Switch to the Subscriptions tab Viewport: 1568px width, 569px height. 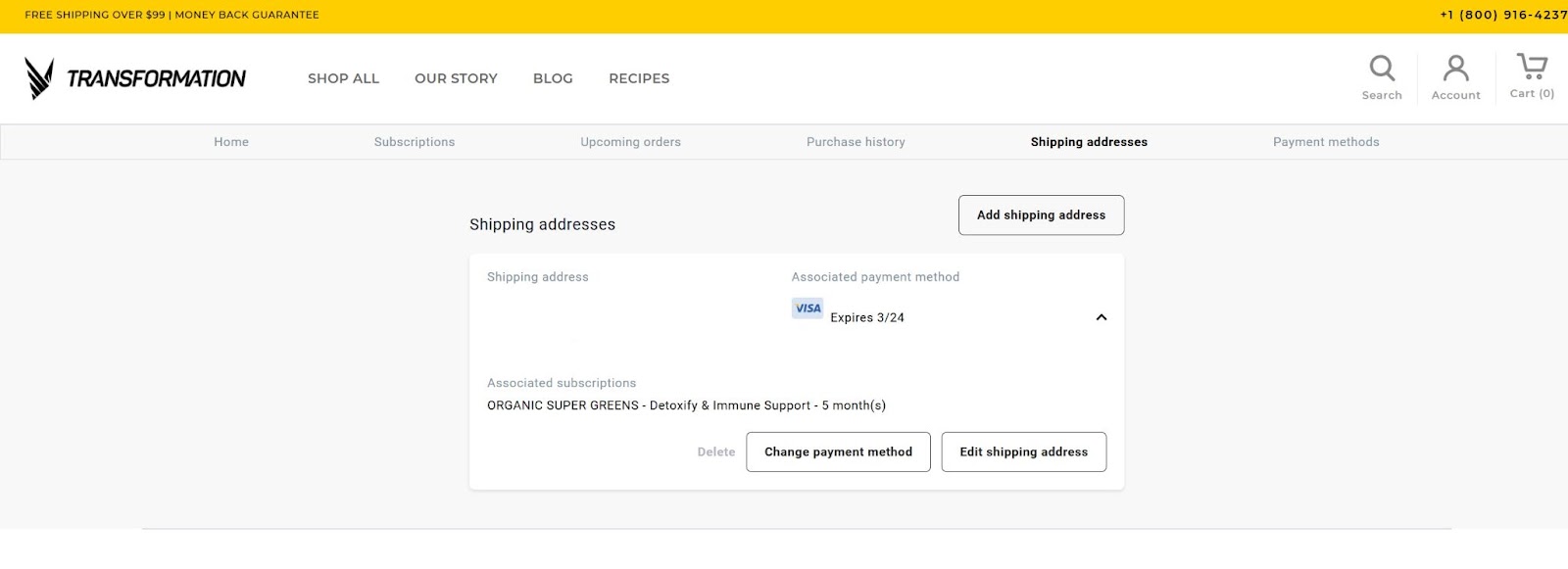[x=415, y=142]
